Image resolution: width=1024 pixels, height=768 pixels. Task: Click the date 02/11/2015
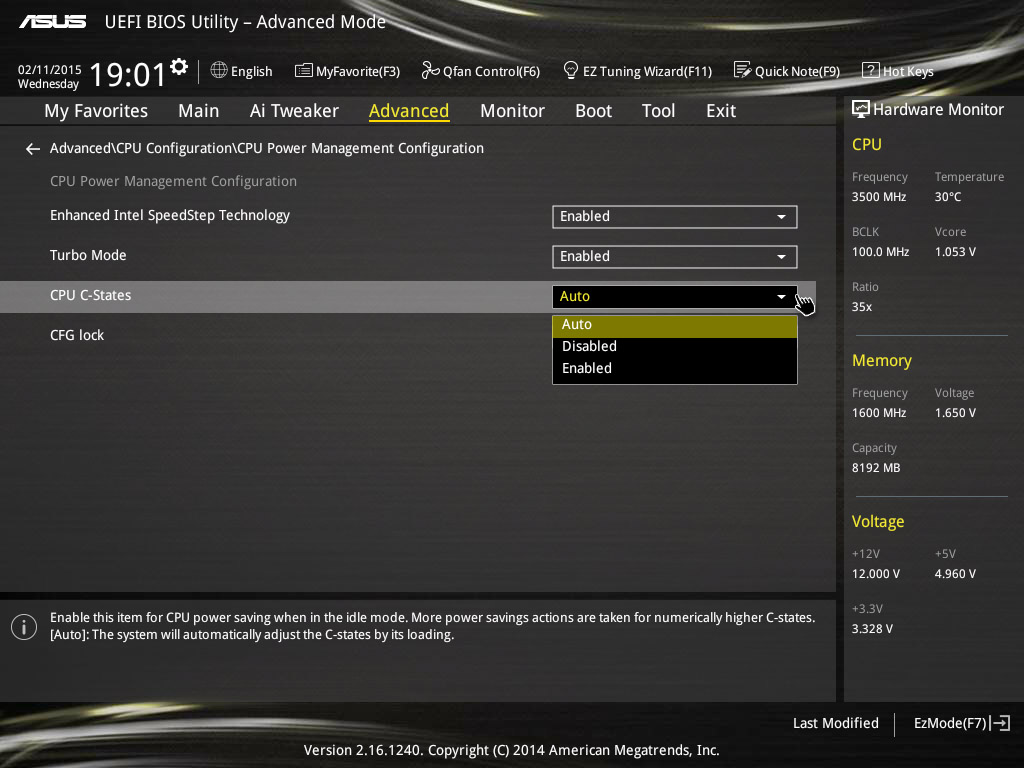50,70
